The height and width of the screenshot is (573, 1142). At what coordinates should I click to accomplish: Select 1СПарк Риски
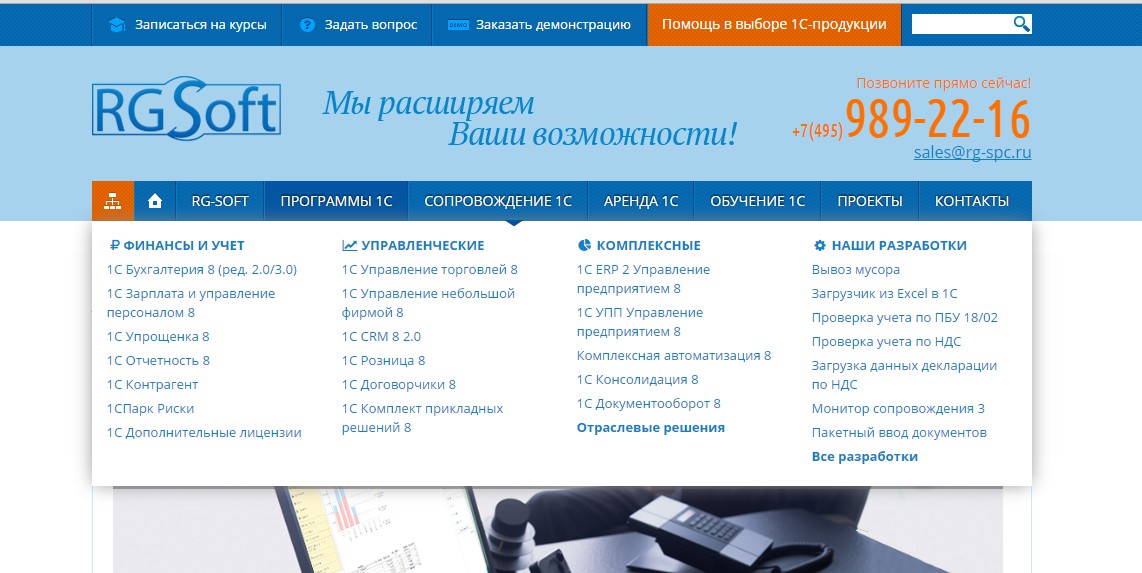point(150,408)
